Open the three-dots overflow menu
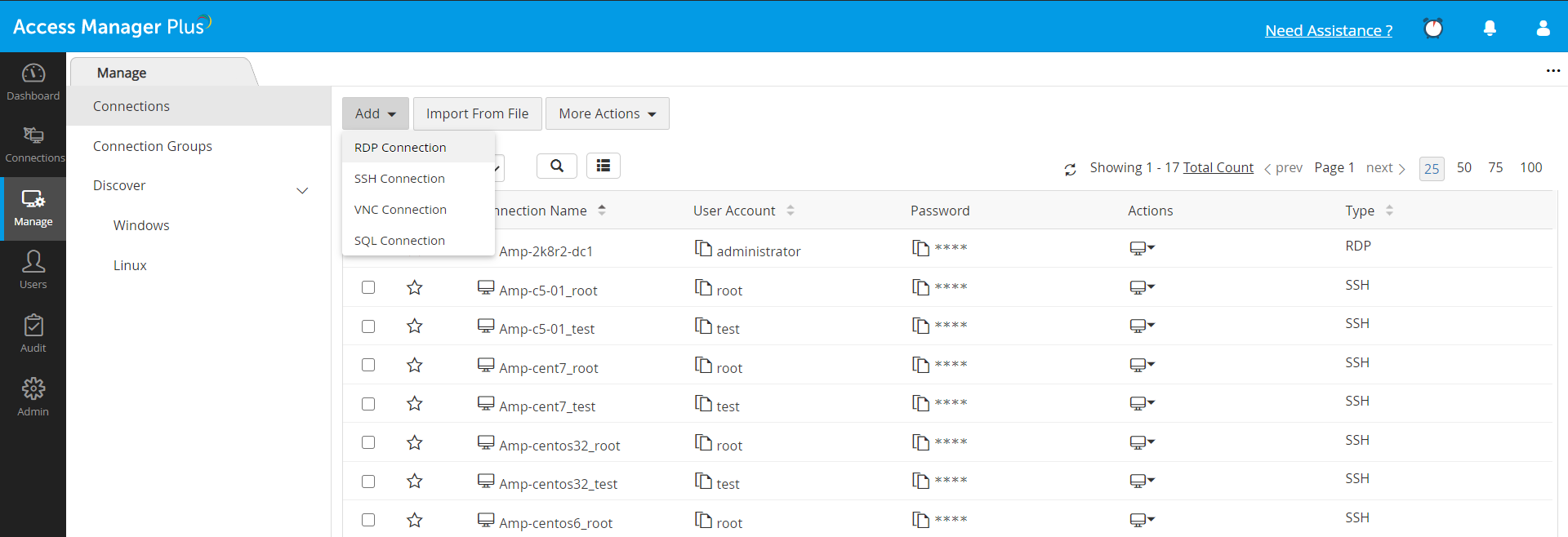This screenshot has width=1568, height=537. [1553, 71]
